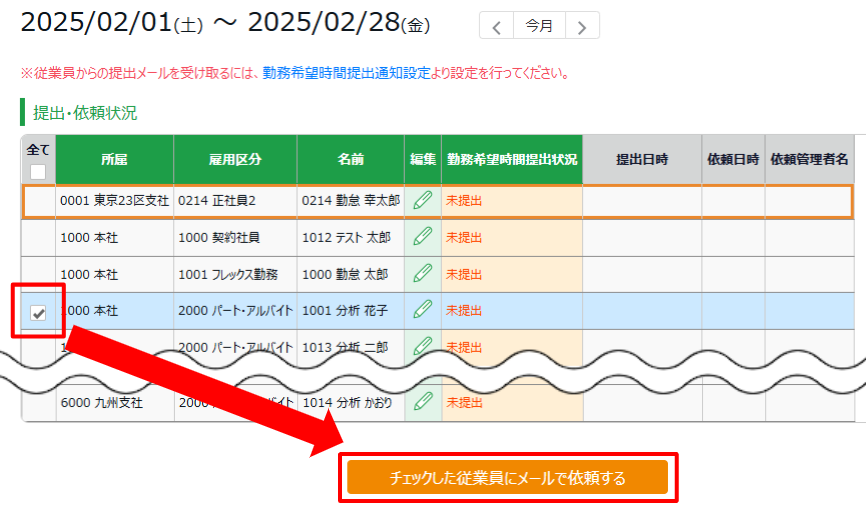Click edit pencil for 分析 花子
This screenshot has height=517, width=866.
coord(422,311)
